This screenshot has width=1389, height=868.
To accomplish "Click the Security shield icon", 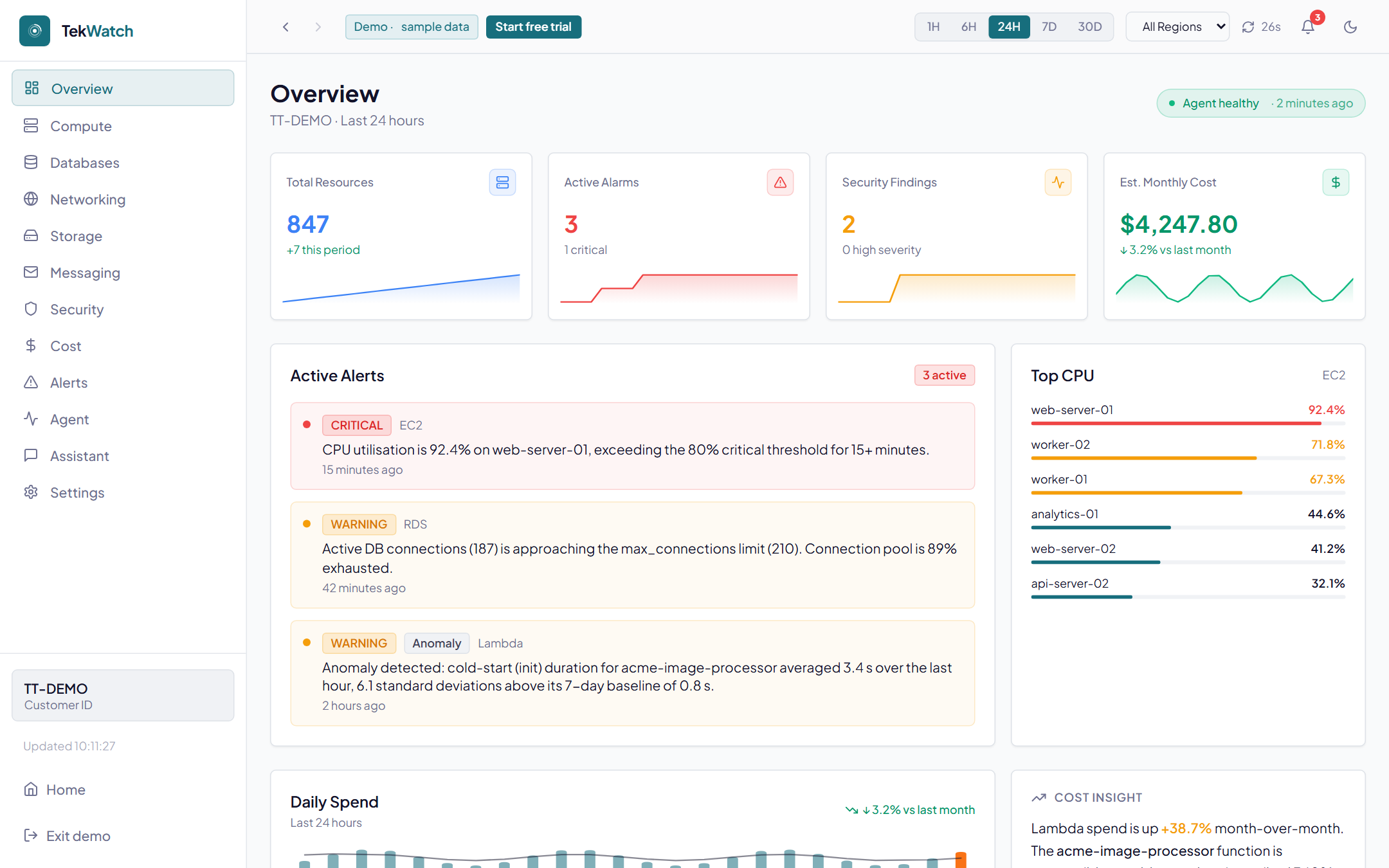I will pos(31,309).
